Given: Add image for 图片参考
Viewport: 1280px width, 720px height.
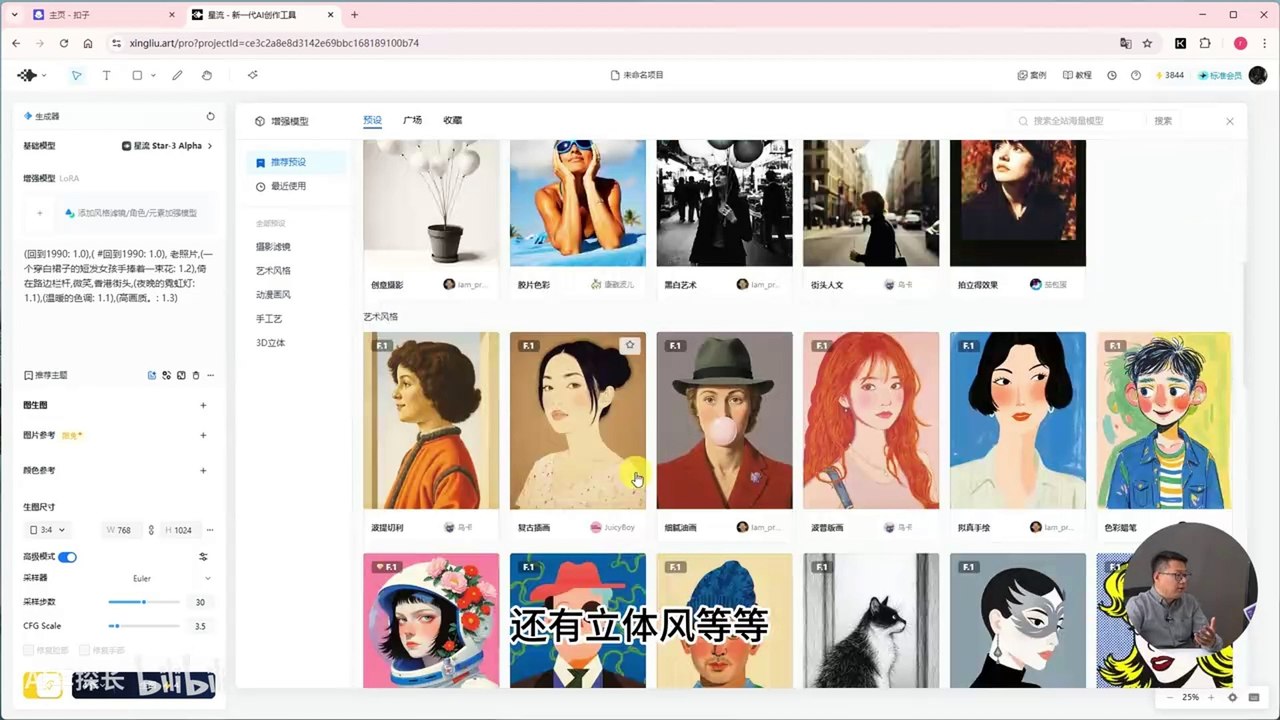Looking at the screenshot, I should click(x=203, y=435).
